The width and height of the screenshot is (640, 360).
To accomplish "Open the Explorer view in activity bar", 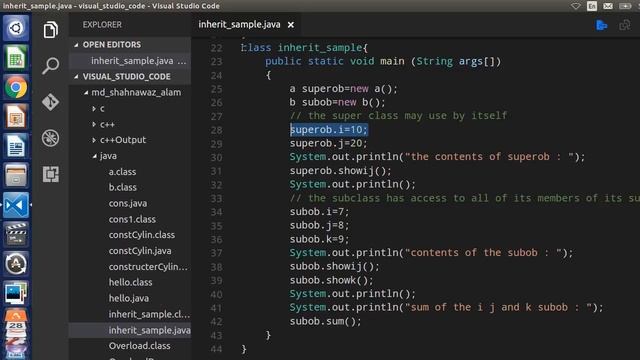I will [x=51, y=30].
